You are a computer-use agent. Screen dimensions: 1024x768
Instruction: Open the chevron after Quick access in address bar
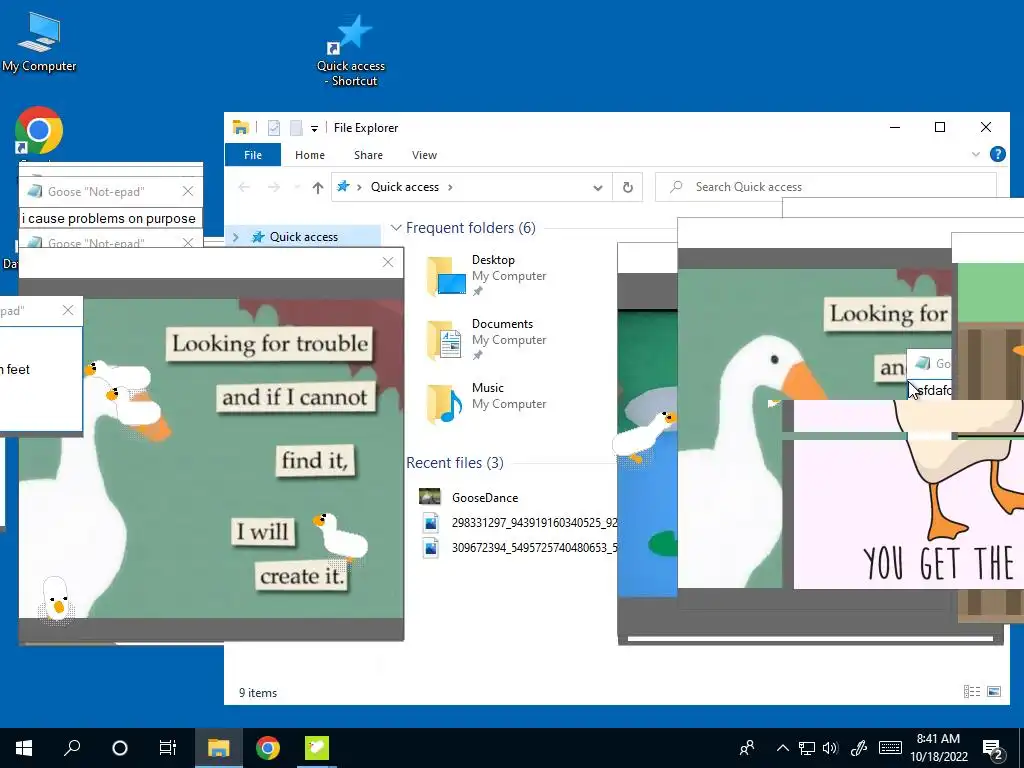[x=450, y=187]
